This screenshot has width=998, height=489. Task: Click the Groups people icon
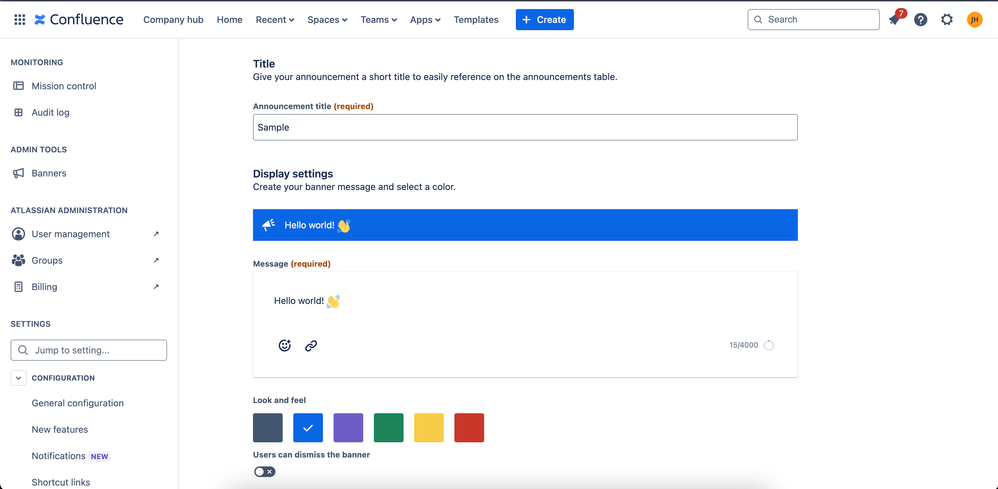18,260
